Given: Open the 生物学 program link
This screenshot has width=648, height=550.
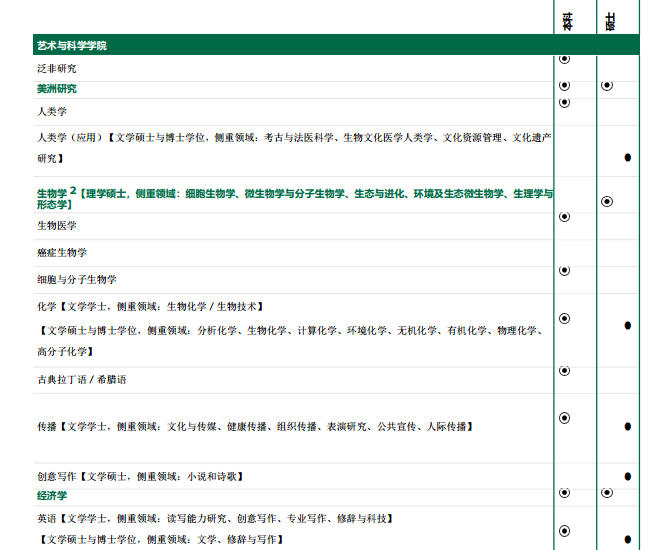Looking at the screenshot, I should tap(51, 194).
